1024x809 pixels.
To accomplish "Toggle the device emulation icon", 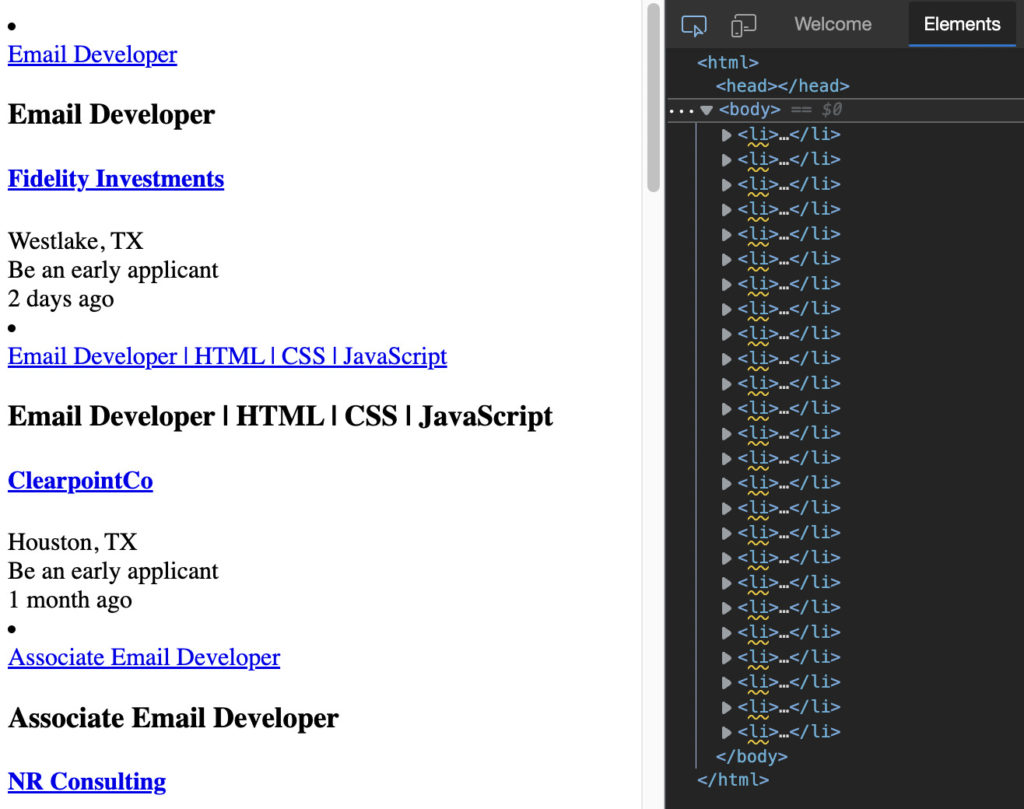I will click(743, 25).
